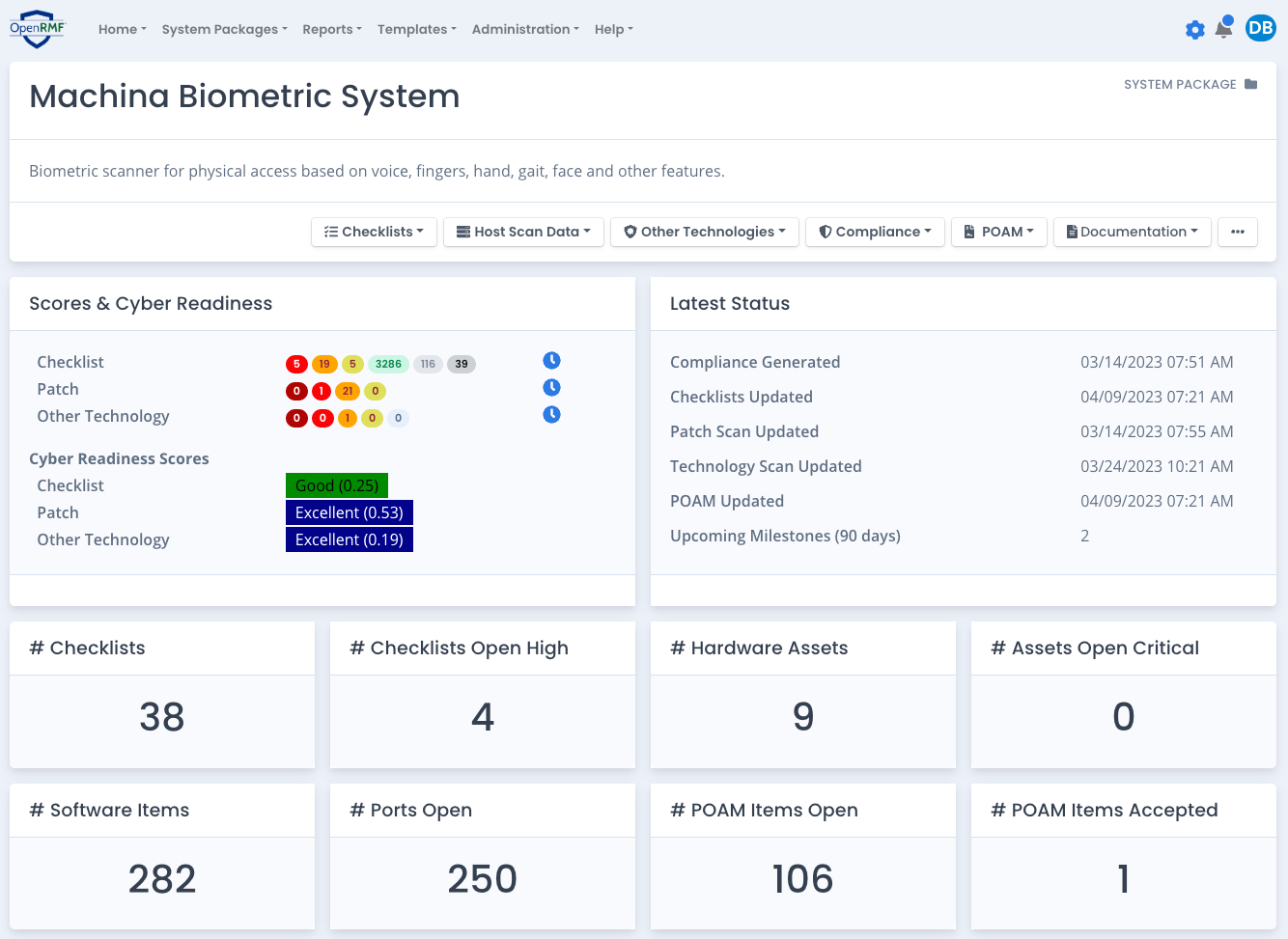This screenshot has height=939, width=1288.
Task: Click the 0 Assets Open Critical count
Action: pos(1124,717)
